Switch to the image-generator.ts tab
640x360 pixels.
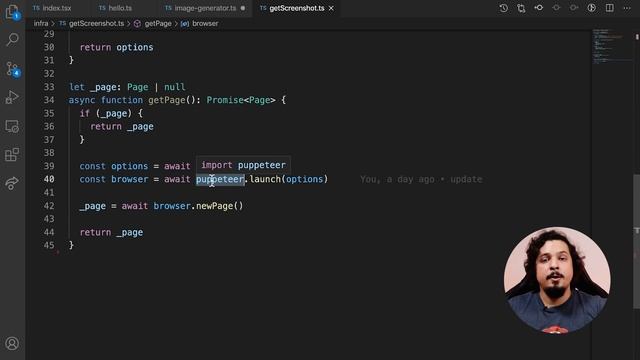(205, 8)
